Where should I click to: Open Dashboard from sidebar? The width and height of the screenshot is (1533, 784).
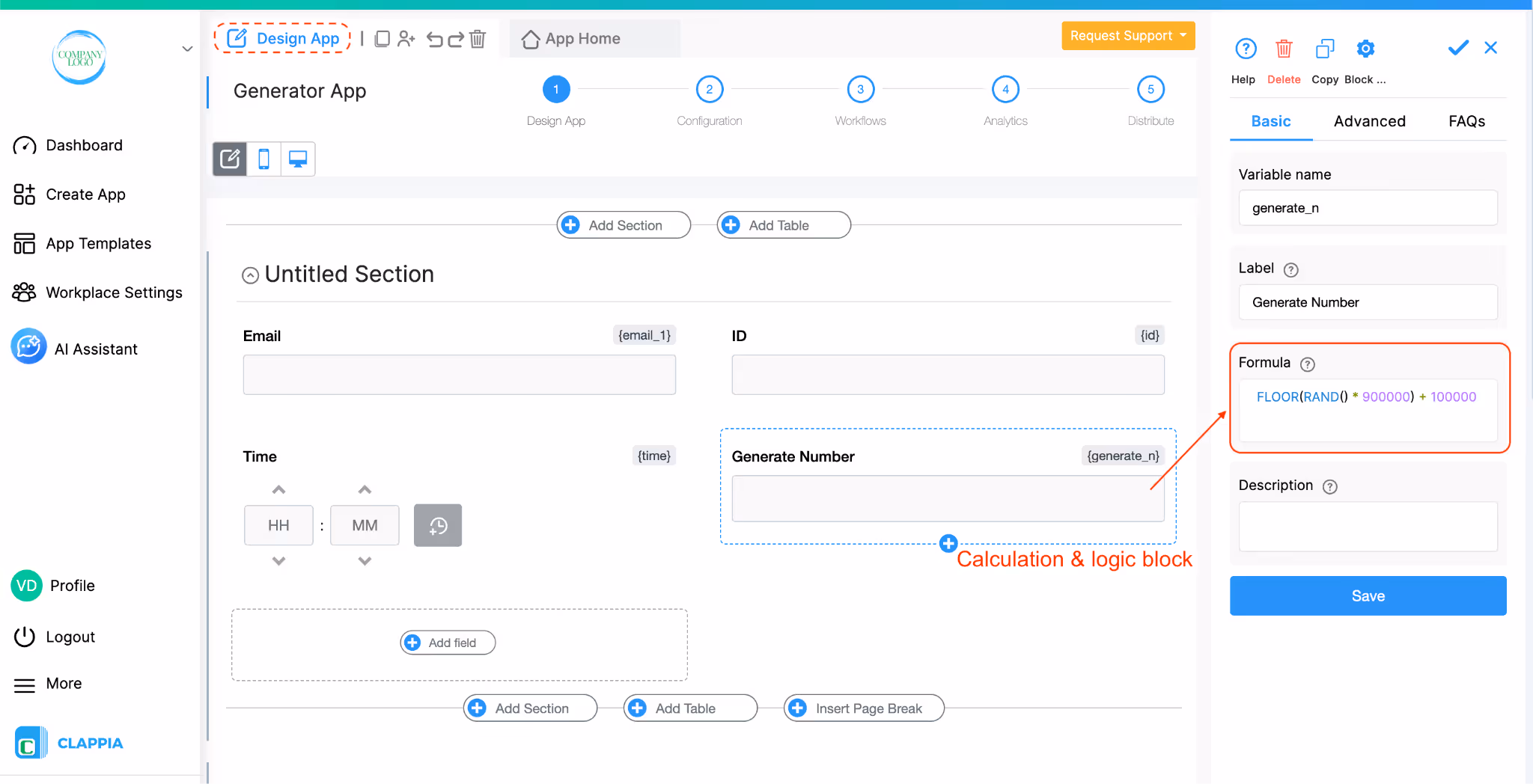(x=68, y=145)
